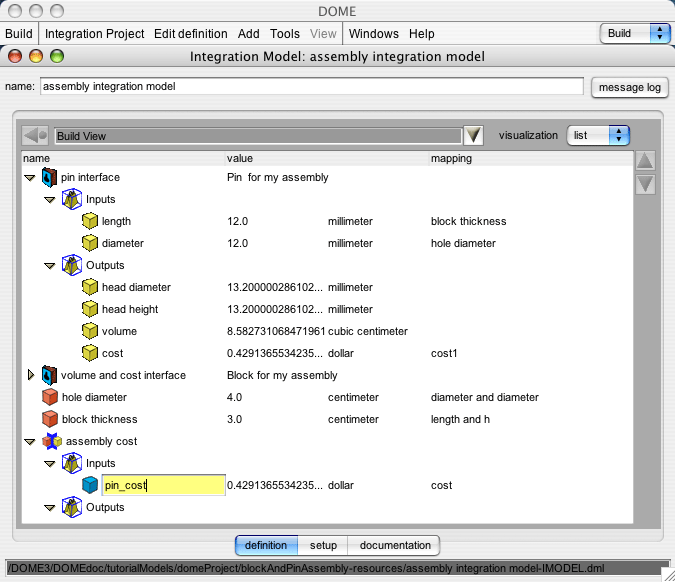The image size is (675, 582).
Task: Click the 'mapping' column header
Action: 451,158
